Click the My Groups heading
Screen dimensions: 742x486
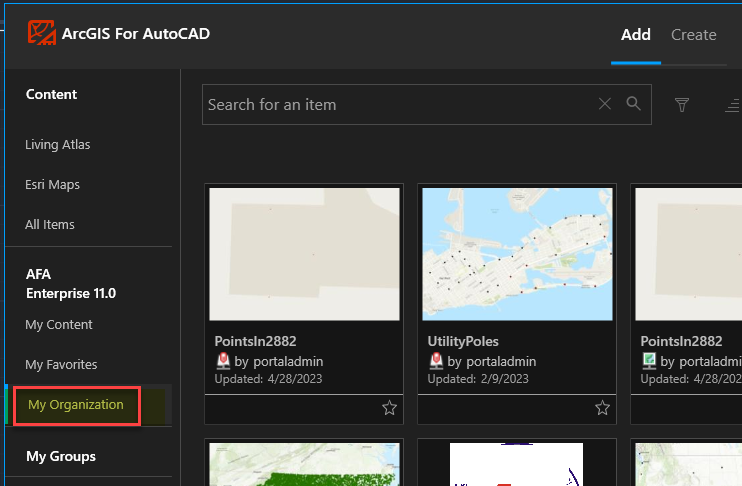[x=61, y=456]
